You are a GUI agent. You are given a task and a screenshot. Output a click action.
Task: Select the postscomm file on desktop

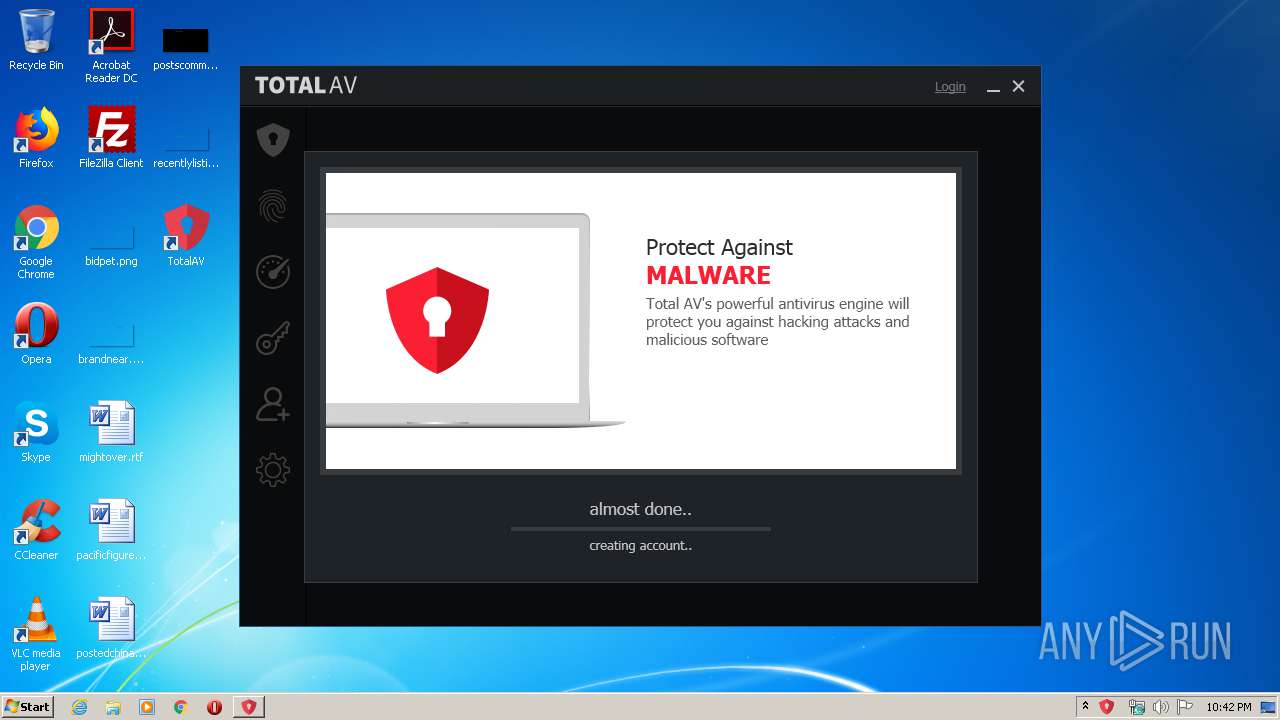[186, 48]
